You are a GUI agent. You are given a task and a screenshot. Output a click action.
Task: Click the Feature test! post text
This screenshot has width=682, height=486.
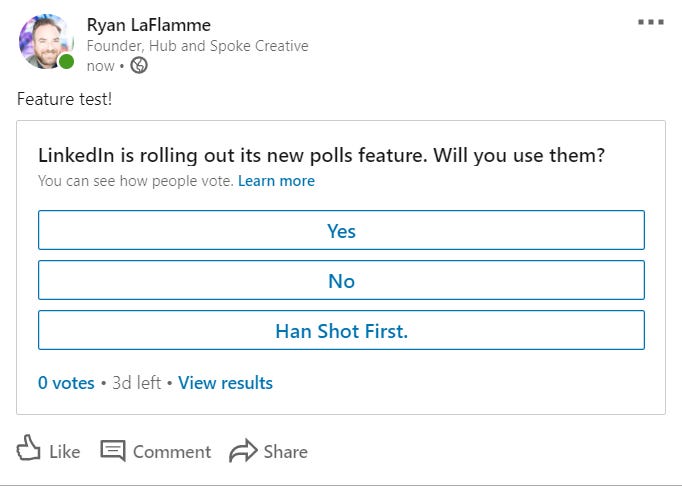[x=59, y=100]
